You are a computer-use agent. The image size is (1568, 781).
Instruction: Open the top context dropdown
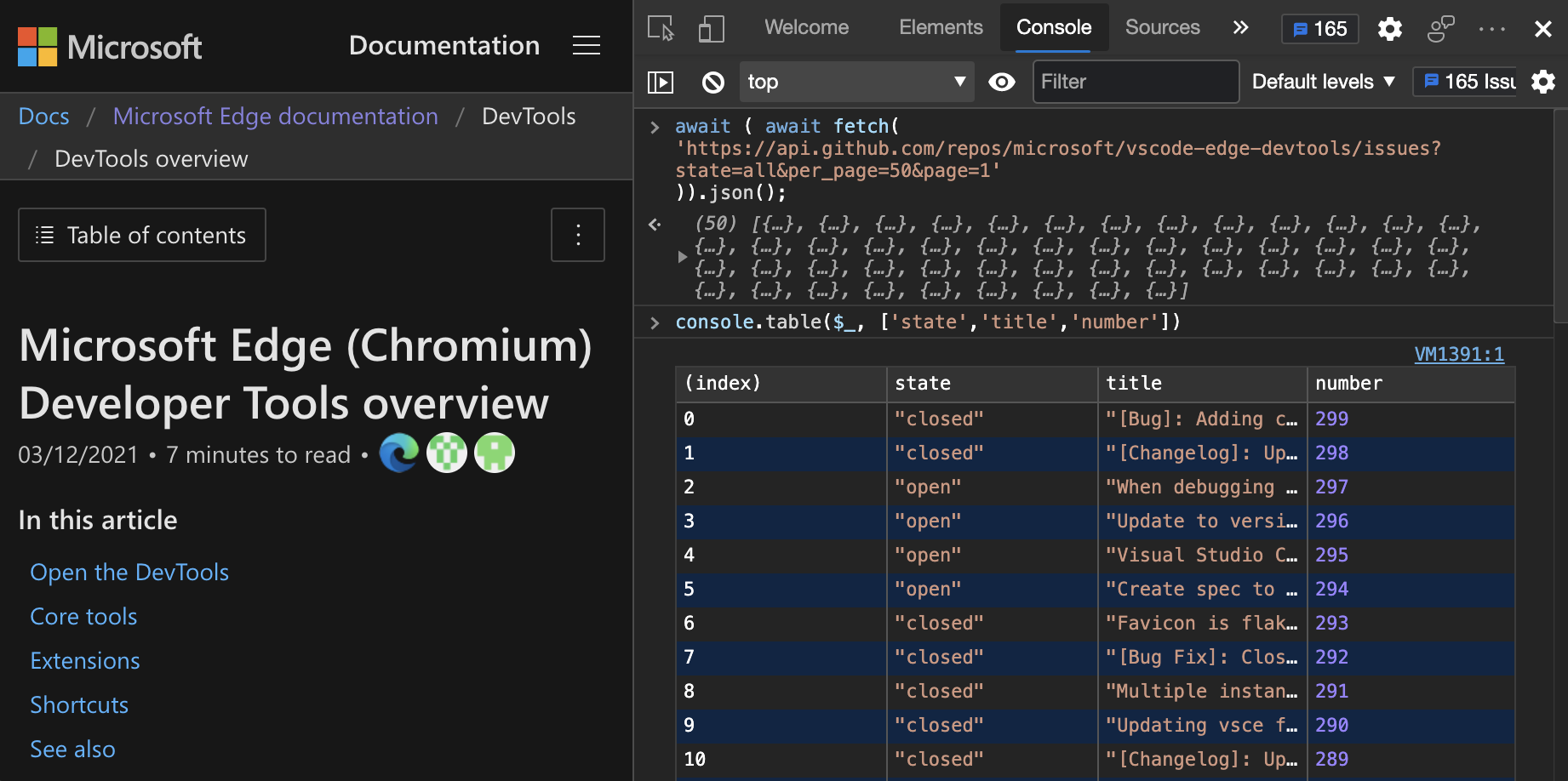[x=856, y=82]
